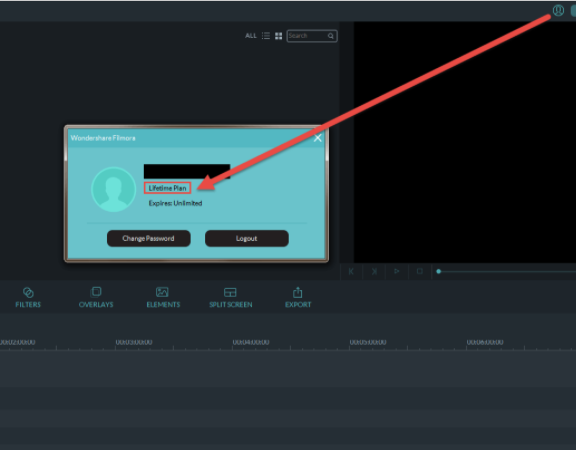Click the ALL filter label
Image resolution: width=576 pixels, height=450 pixels.
pos(251,36)
